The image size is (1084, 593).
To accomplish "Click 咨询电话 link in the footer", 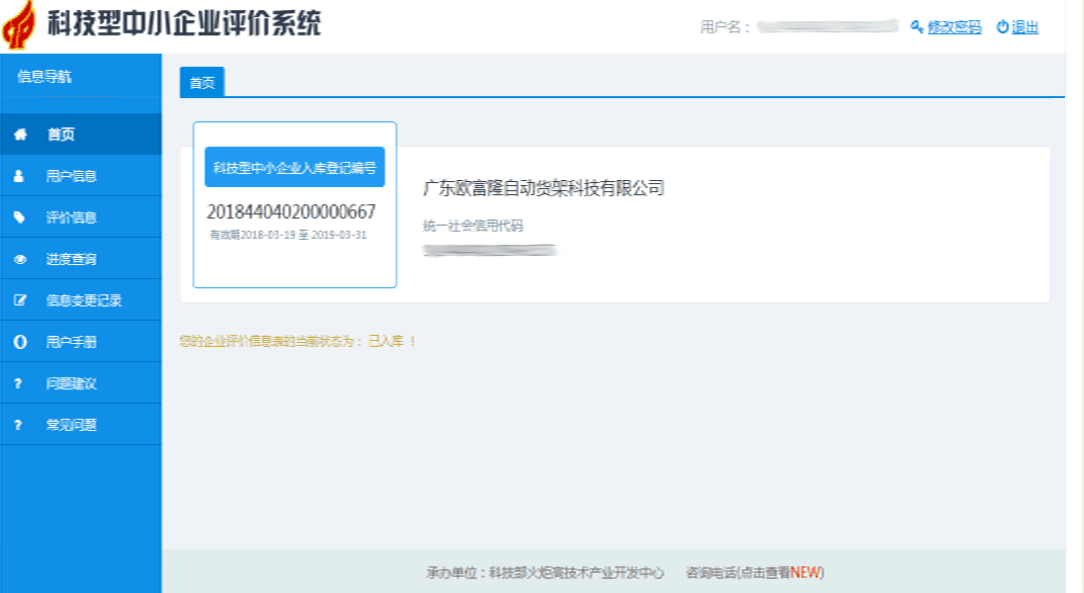I will [755, 572].
